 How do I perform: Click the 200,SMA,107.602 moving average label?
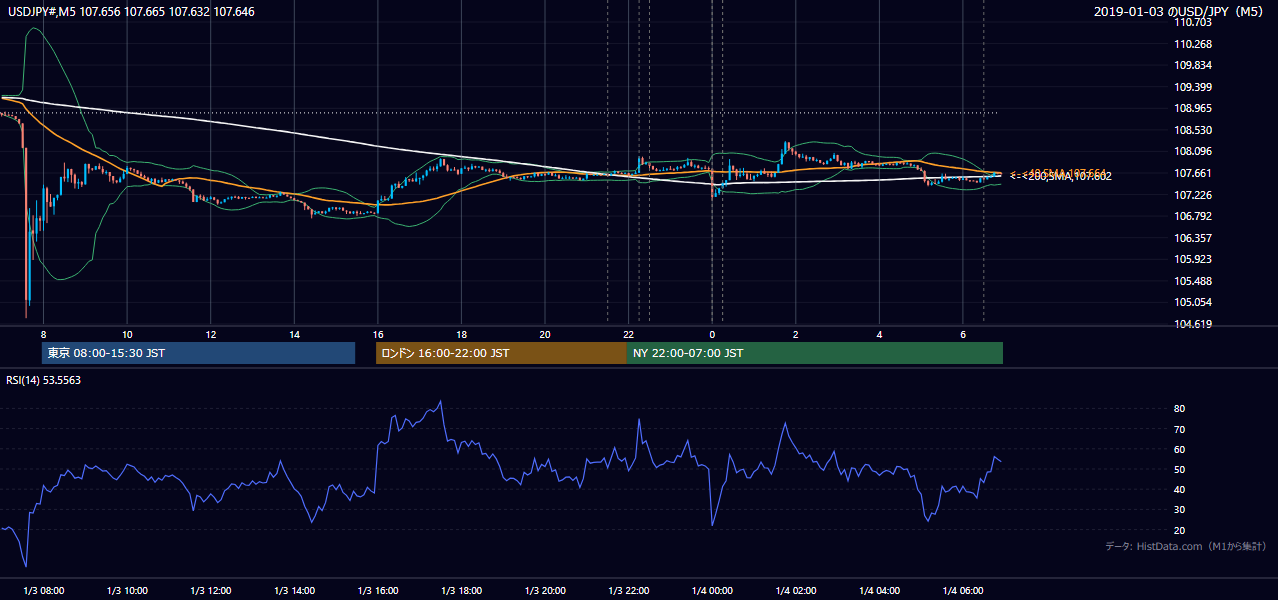click(1068, 177)
